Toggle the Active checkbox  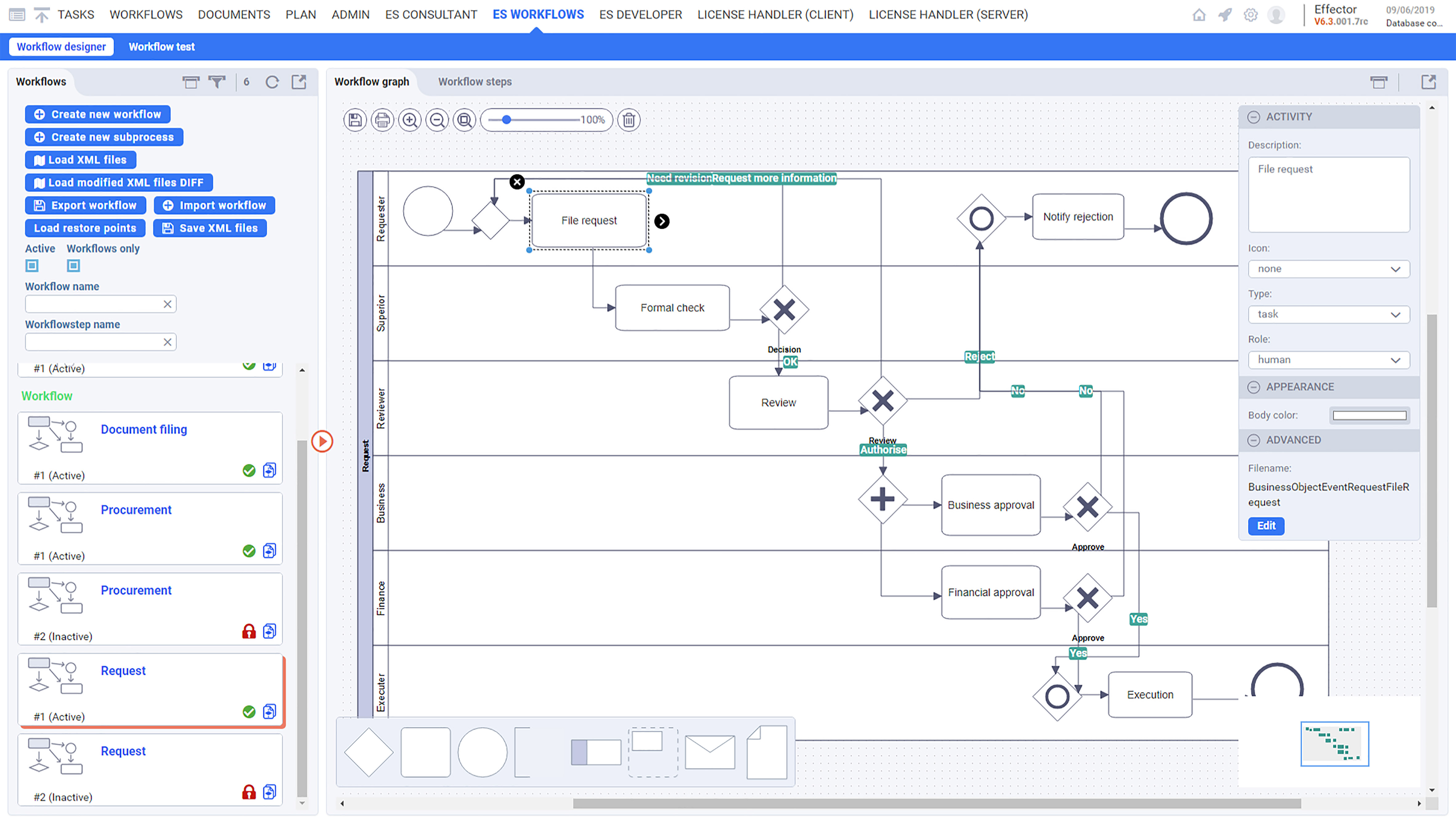(32, 265)
